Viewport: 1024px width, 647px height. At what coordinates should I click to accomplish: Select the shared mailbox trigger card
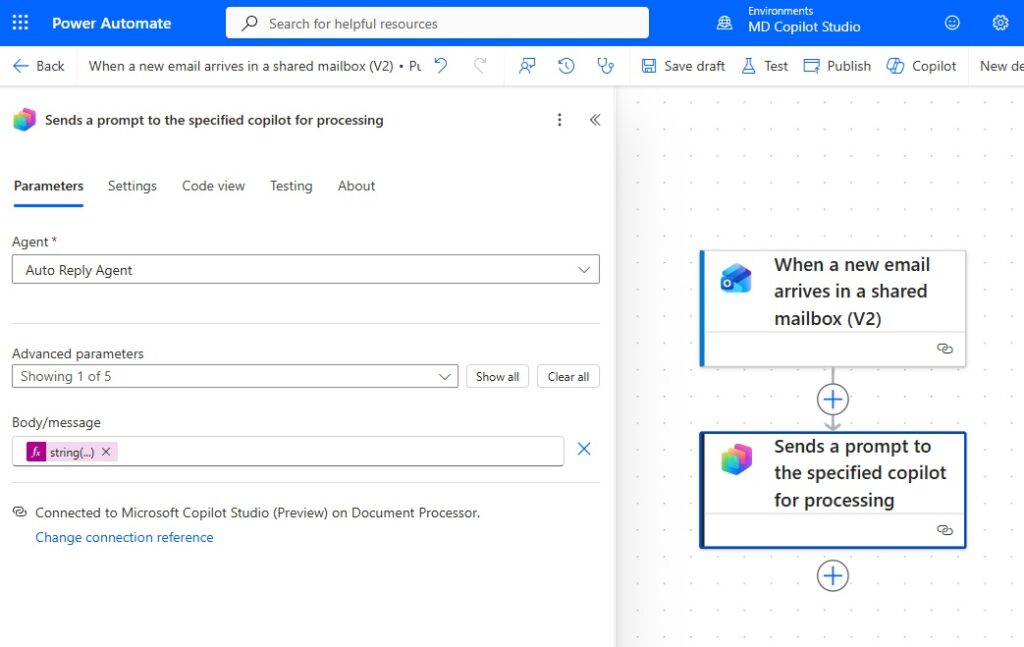point(833,292)
